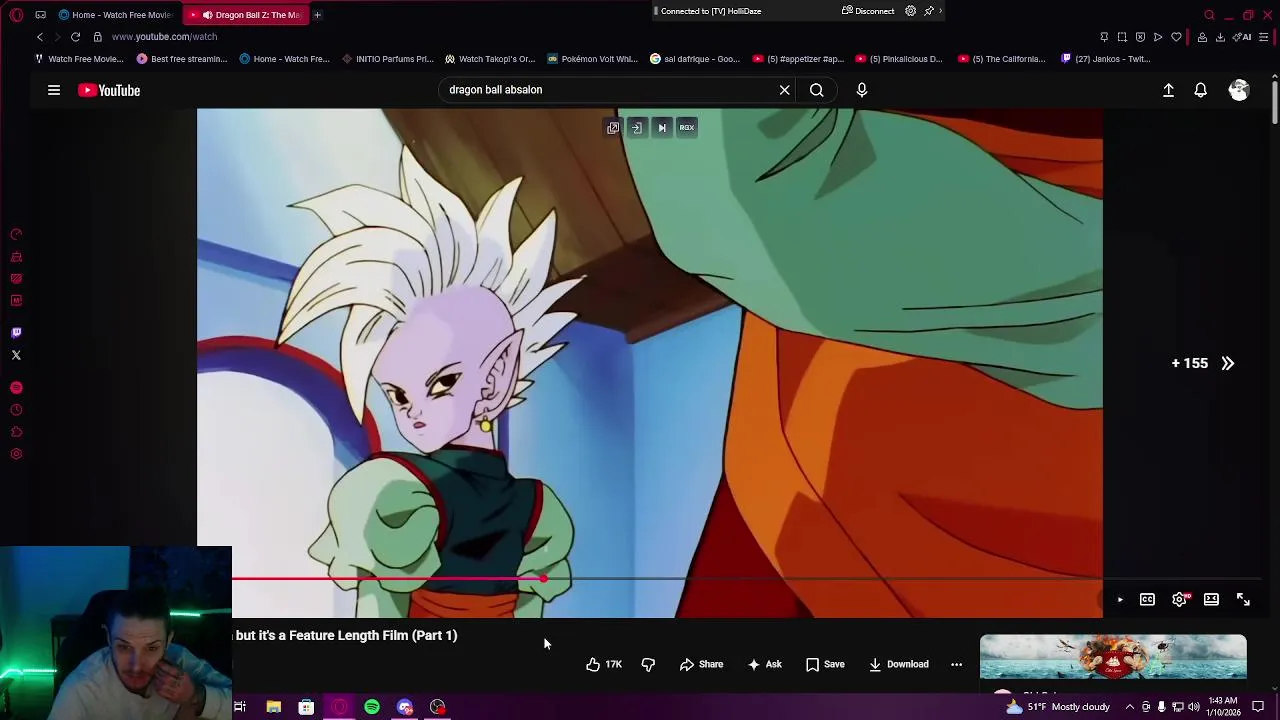
Task: Show hidden system tray icons
Action: point(1130,707)
